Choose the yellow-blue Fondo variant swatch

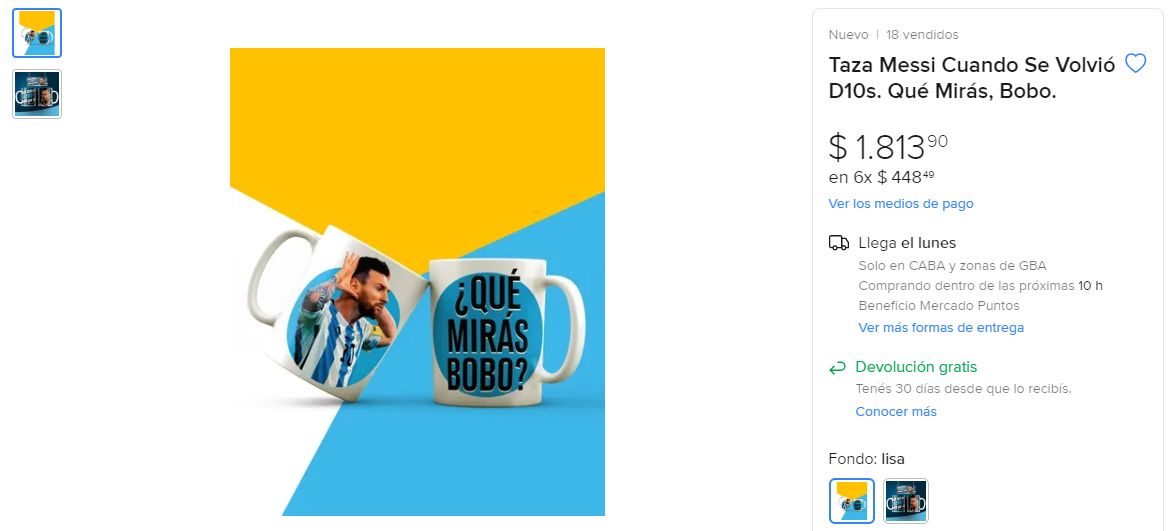(851, 500)
